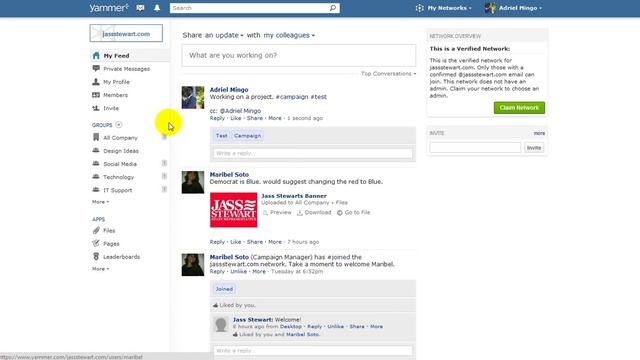Click Like on Maribel Soto's banner post
Viewport: 640px width, 360px height.
click(x=236, y=242)
